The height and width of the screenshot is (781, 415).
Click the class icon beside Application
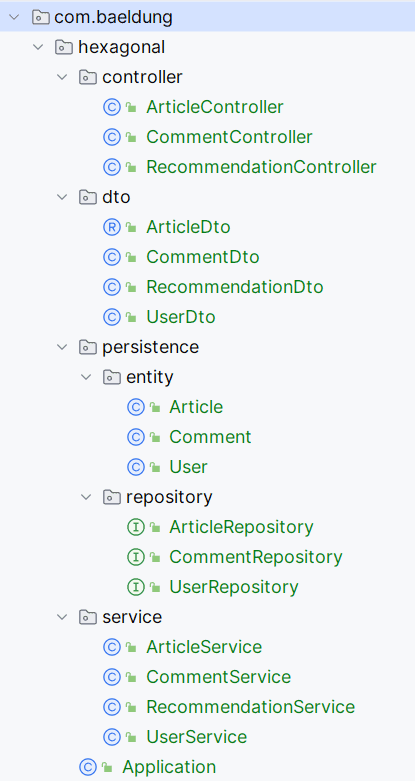click(88, 767)
